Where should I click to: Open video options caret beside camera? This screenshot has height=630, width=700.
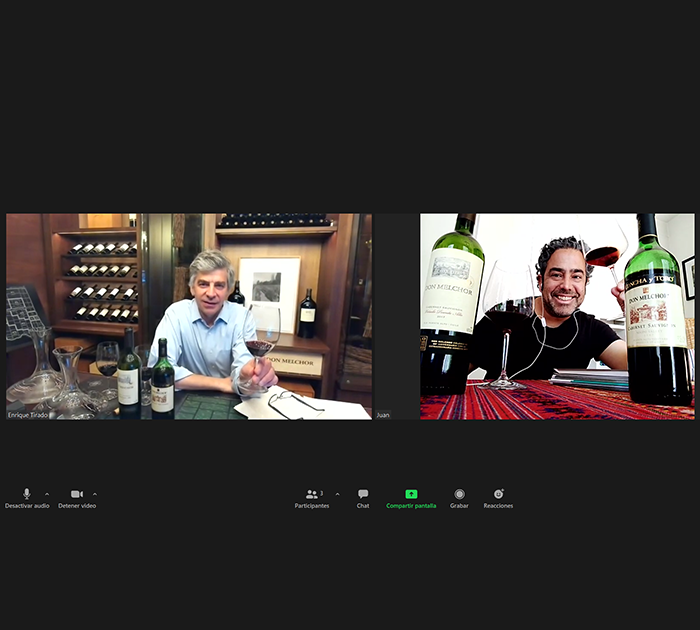(x=95, y=494)
